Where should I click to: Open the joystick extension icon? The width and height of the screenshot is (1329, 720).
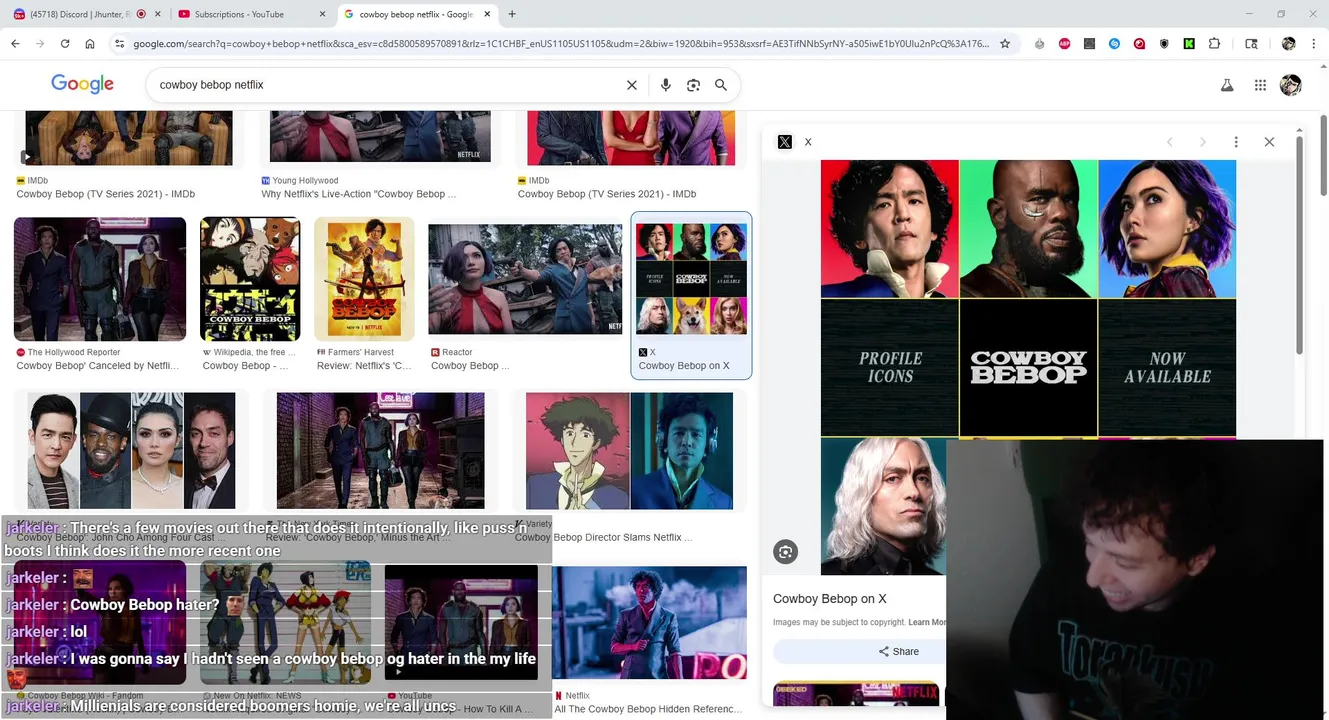coord(1040,44)
